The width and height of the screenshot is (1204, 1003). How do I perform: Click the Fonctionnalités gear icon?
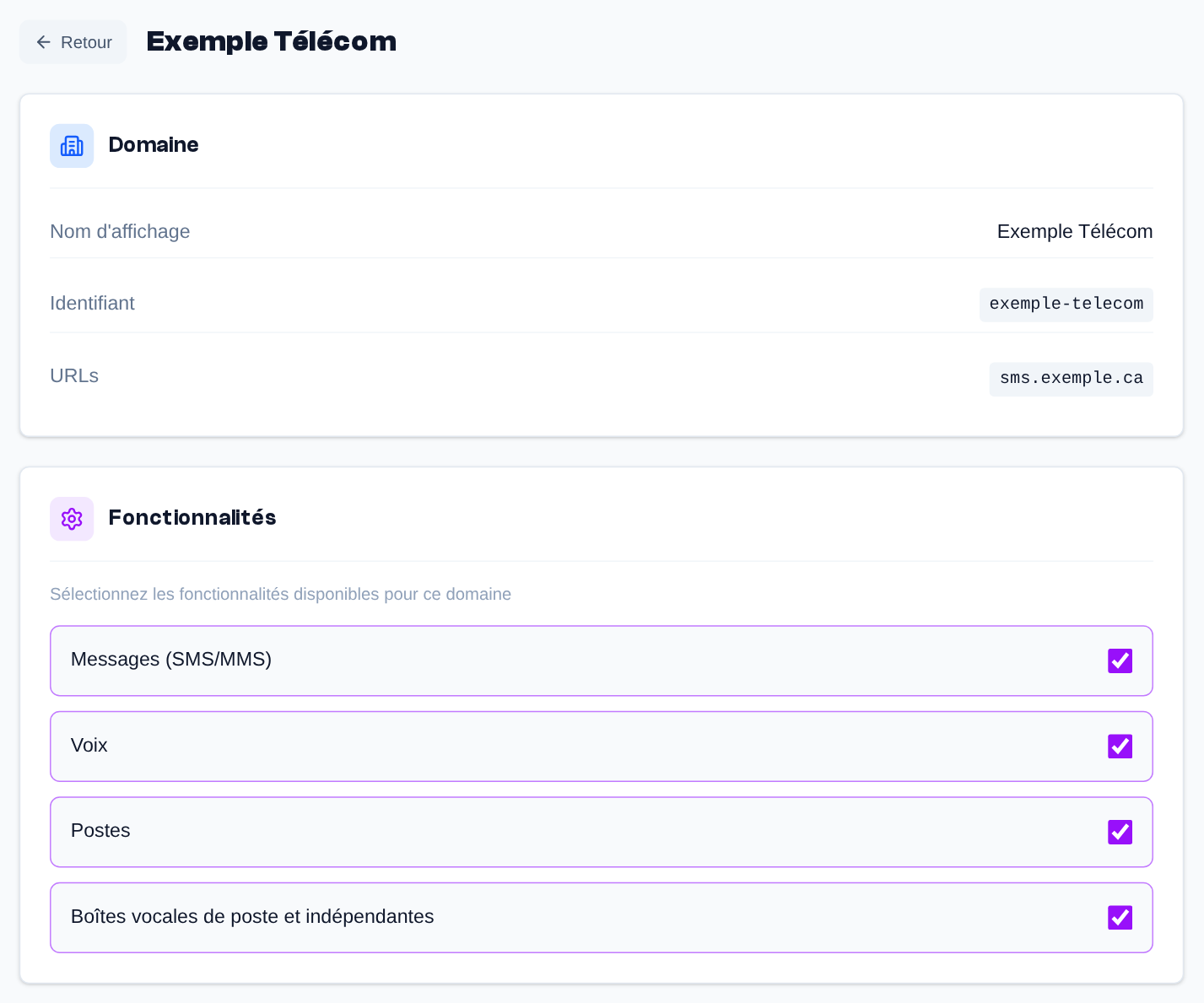click(72, 519)
